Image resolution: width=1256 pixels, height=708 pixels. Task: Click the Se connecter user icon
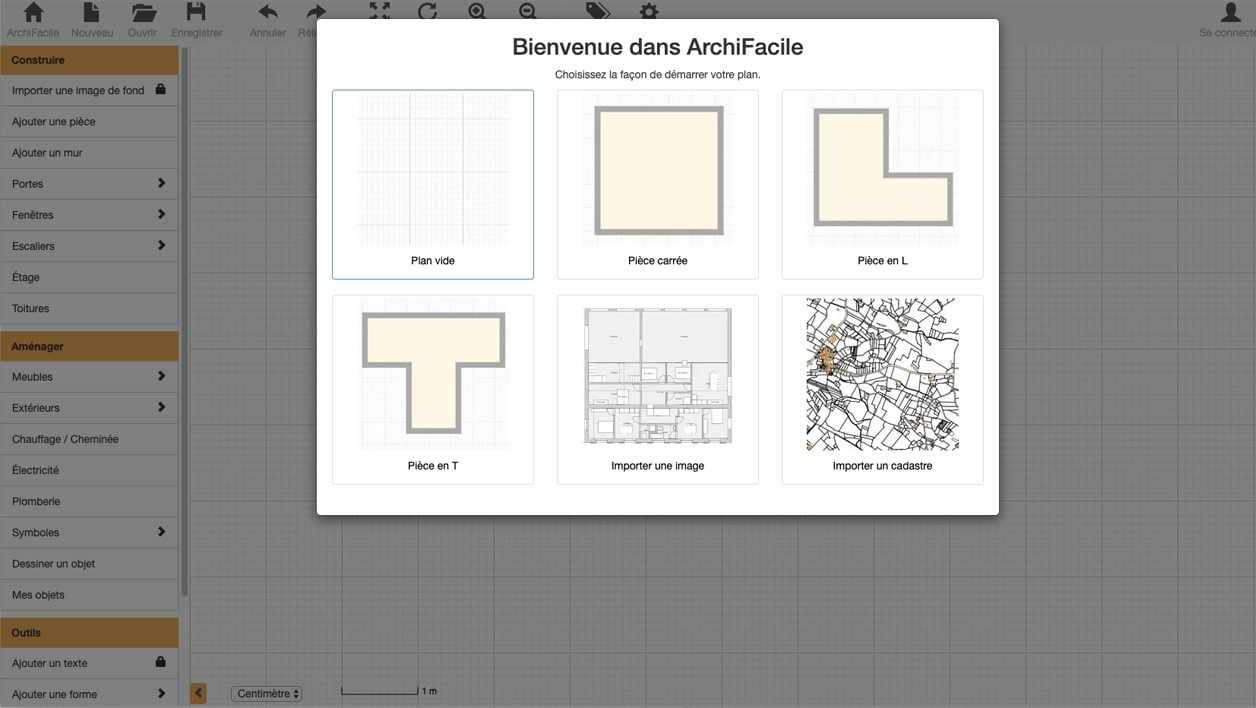1231,12
